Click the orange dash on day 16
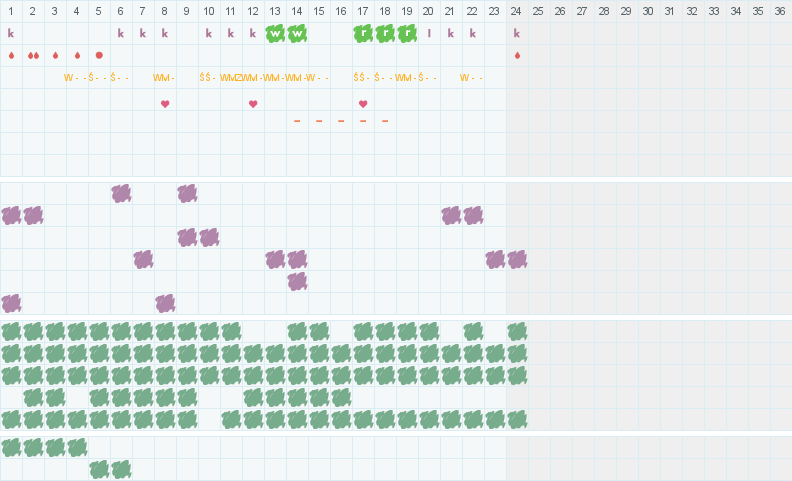 (341, 121)
